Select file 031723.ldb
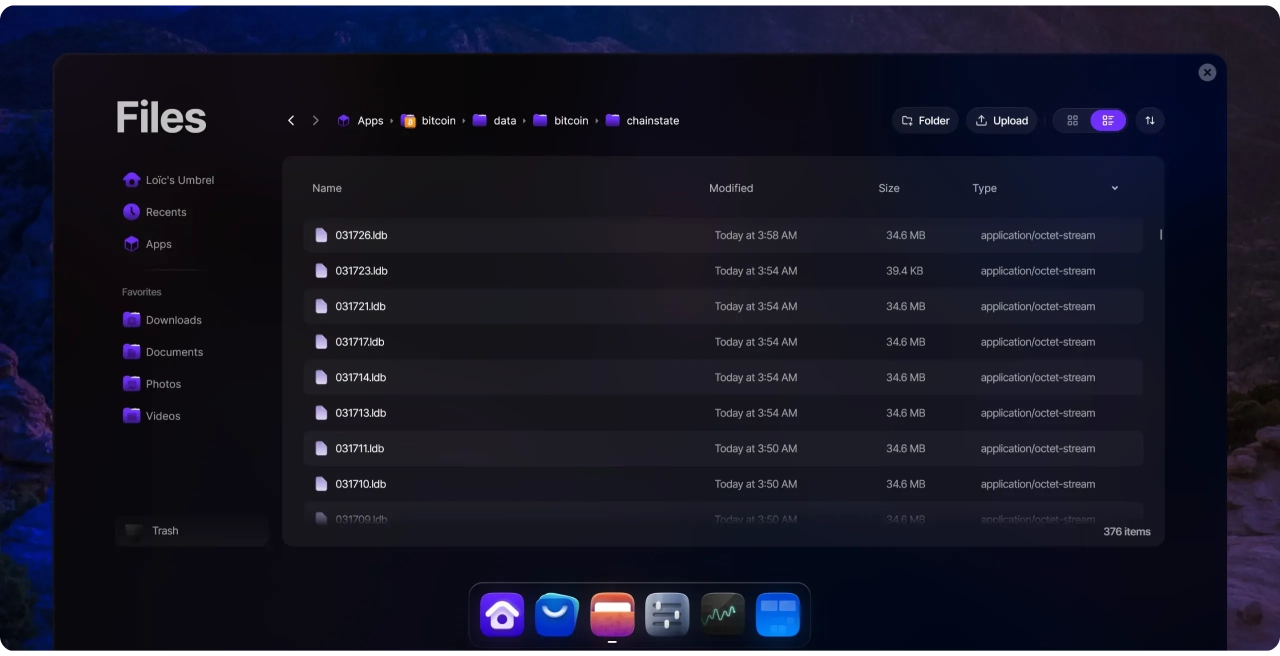The height and width of the screenshot is (656, 1280). [361, 271]
